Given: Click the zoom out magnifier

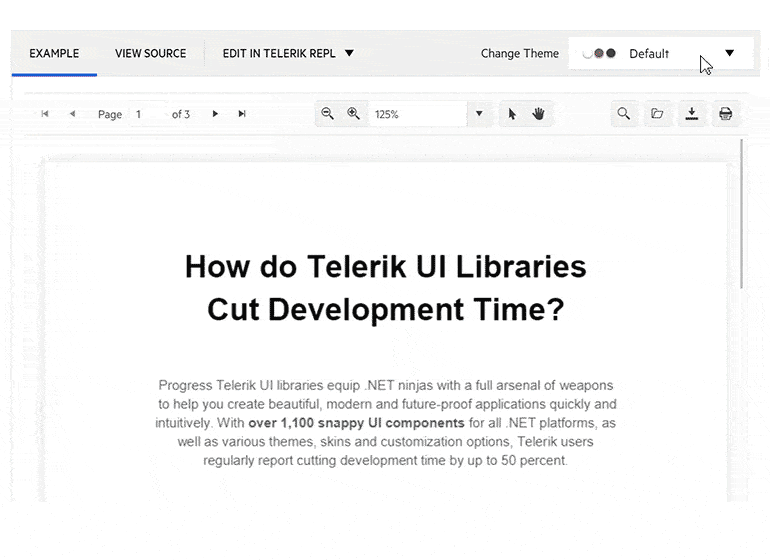Looking at the screenshot, I should (327, 114).
